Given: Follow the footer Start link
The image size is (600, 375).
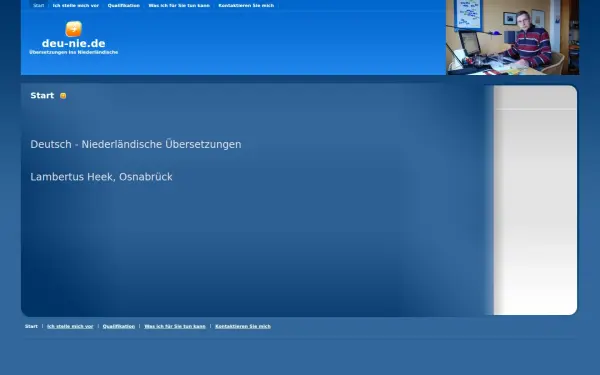Looking at the screenshot, I should [x=31, y=326].
